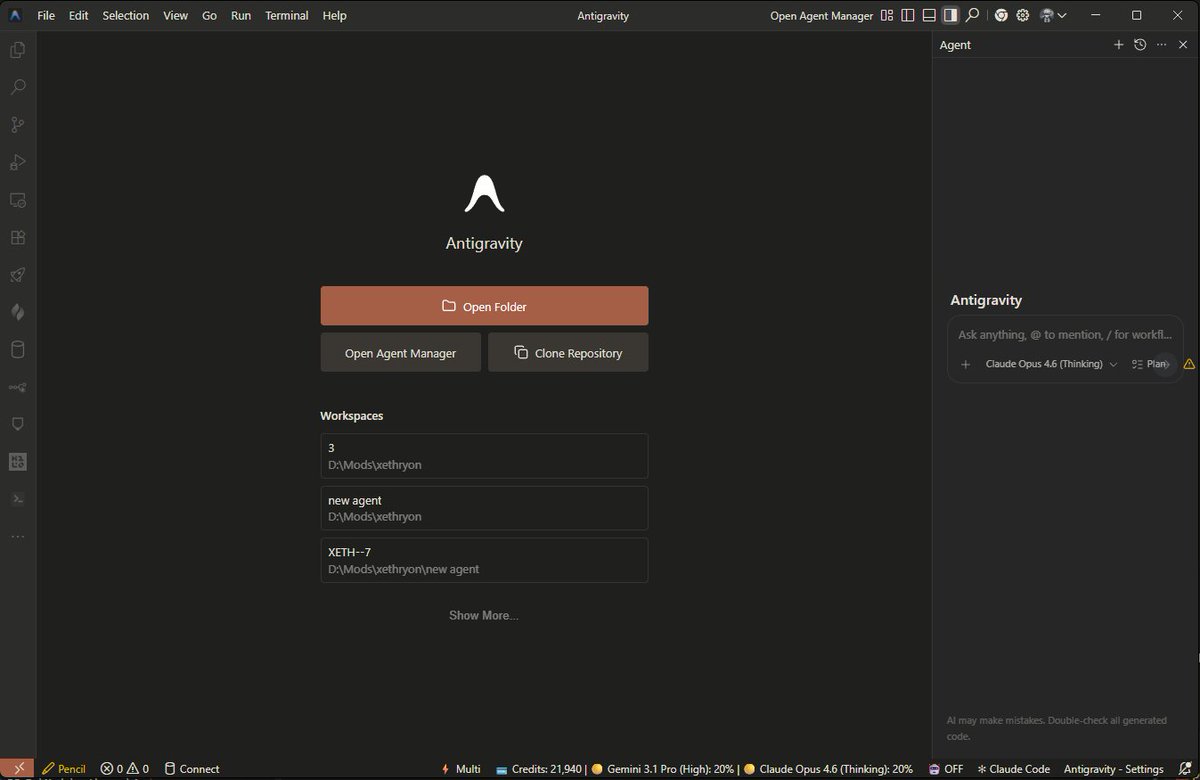
Task: Open the Run menu
Action: click(x=241, y=15)
